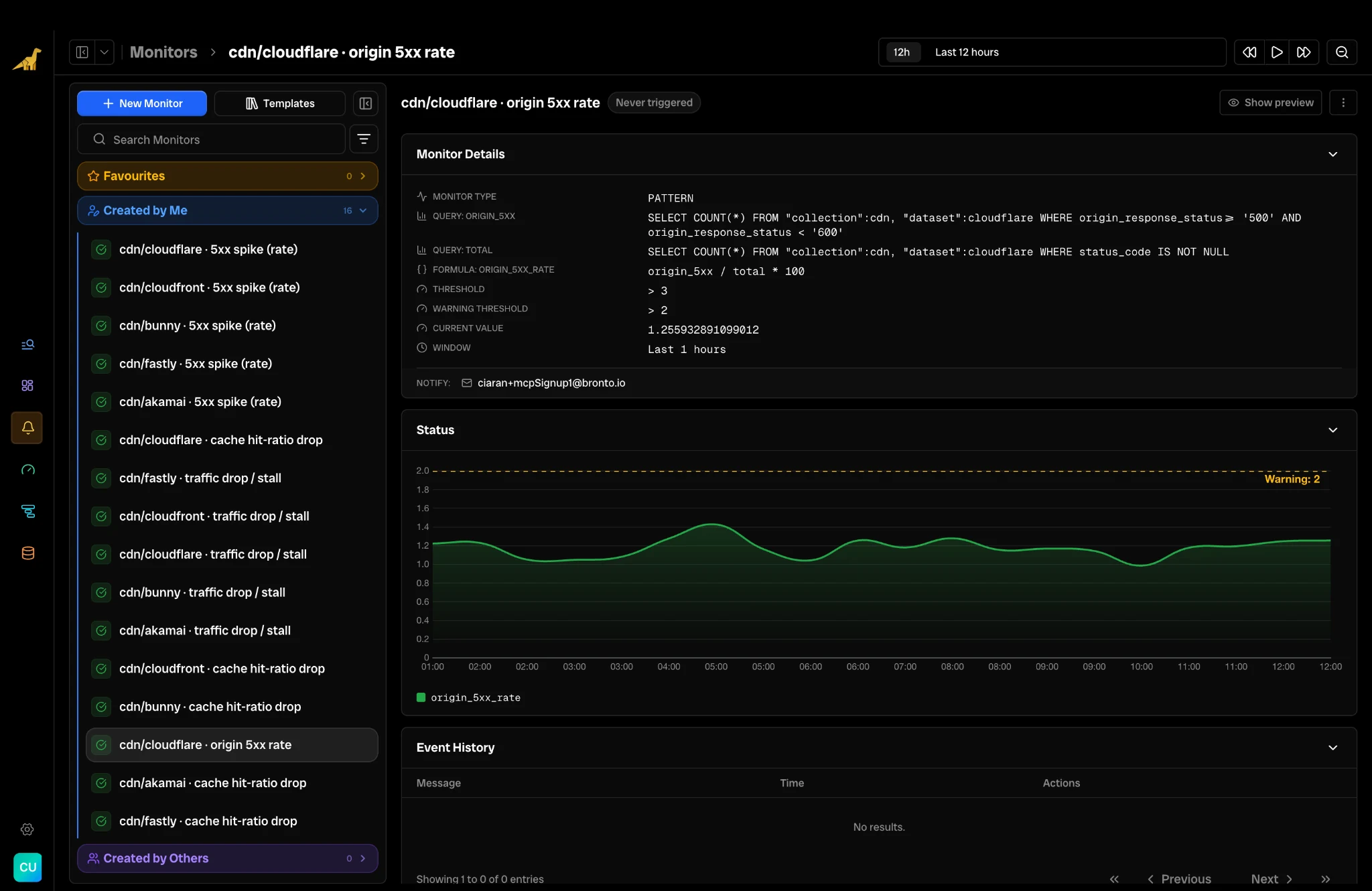
Task: Select cdn/akamai · 5xx spike (rate) monitor
Action: point(232,402)
